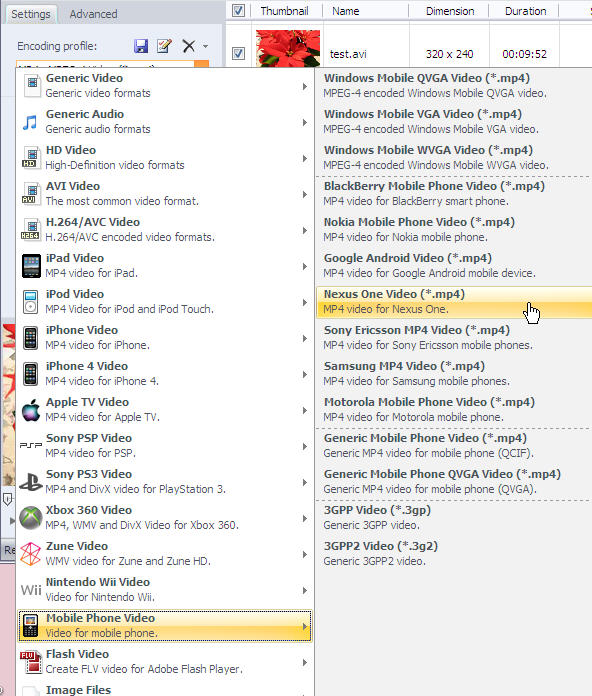Image resolution: width=592 pixels, height=696 pixels.
Task: Select 3GPP Video (*.3gp) profile
Action: tap(454, 517)
